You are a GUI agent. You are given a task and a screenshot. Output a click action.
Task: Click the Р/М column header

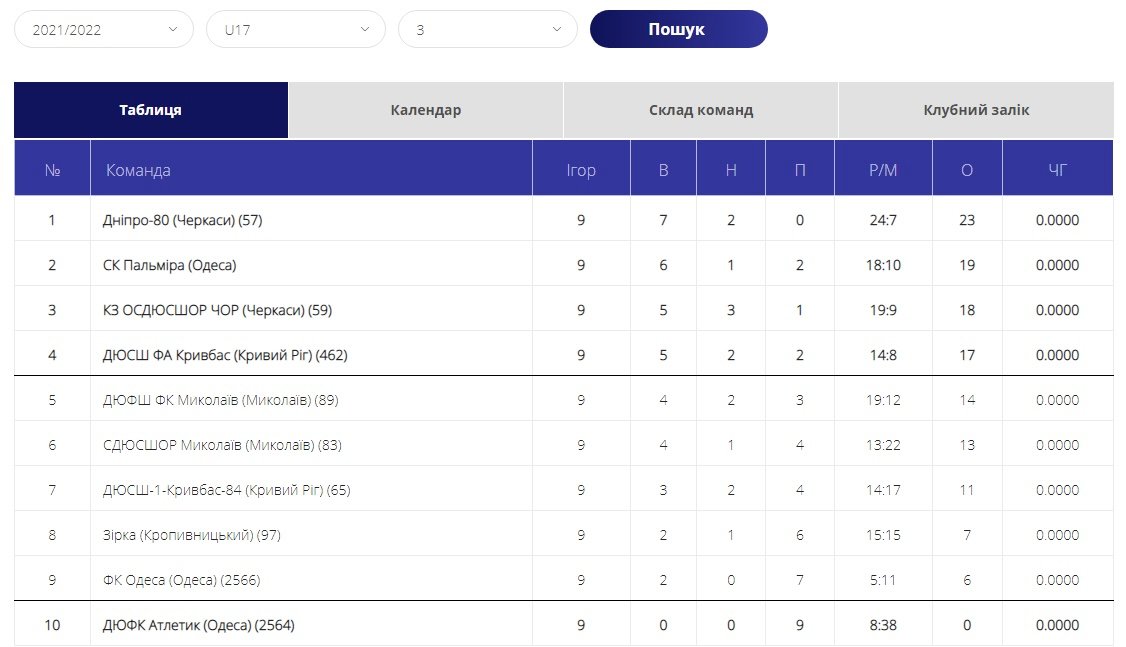coord(883,170)
